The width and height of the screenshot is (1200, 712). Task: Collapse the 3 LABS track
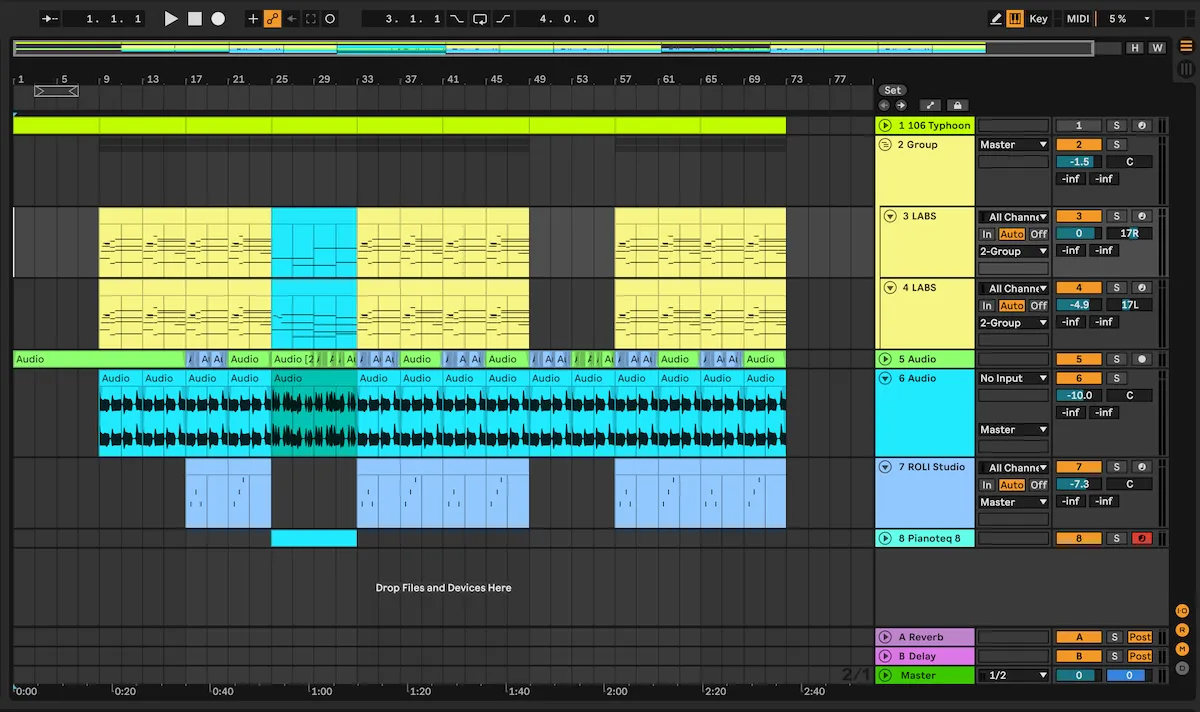pos(891,216)
